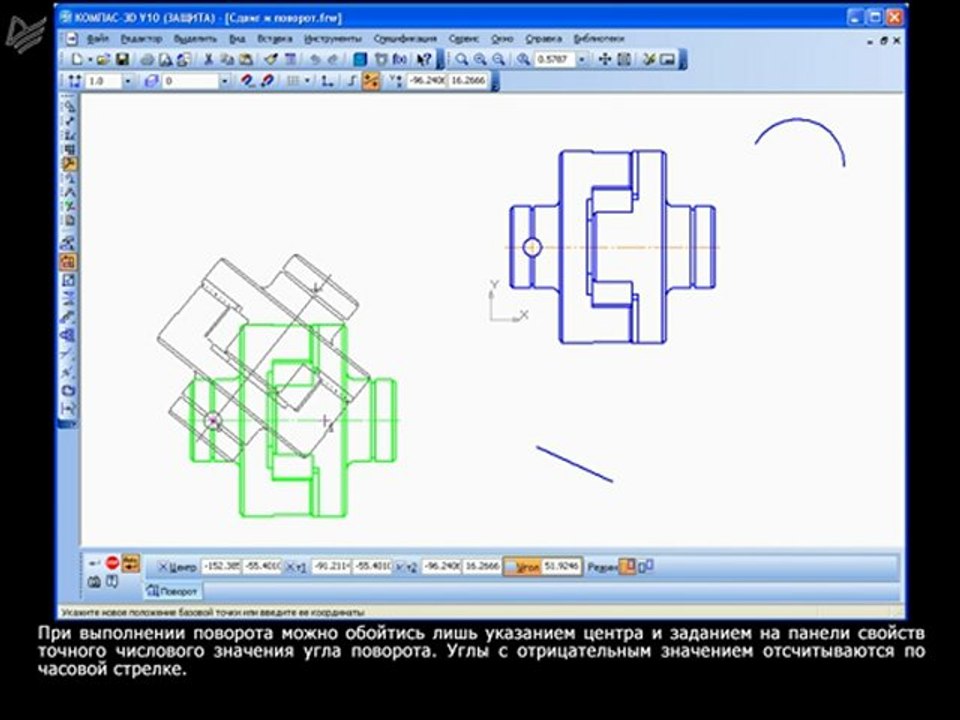This screenshot has height=720, width=960.
Task: Toggle the local coordinate system button
Action: 328,81
